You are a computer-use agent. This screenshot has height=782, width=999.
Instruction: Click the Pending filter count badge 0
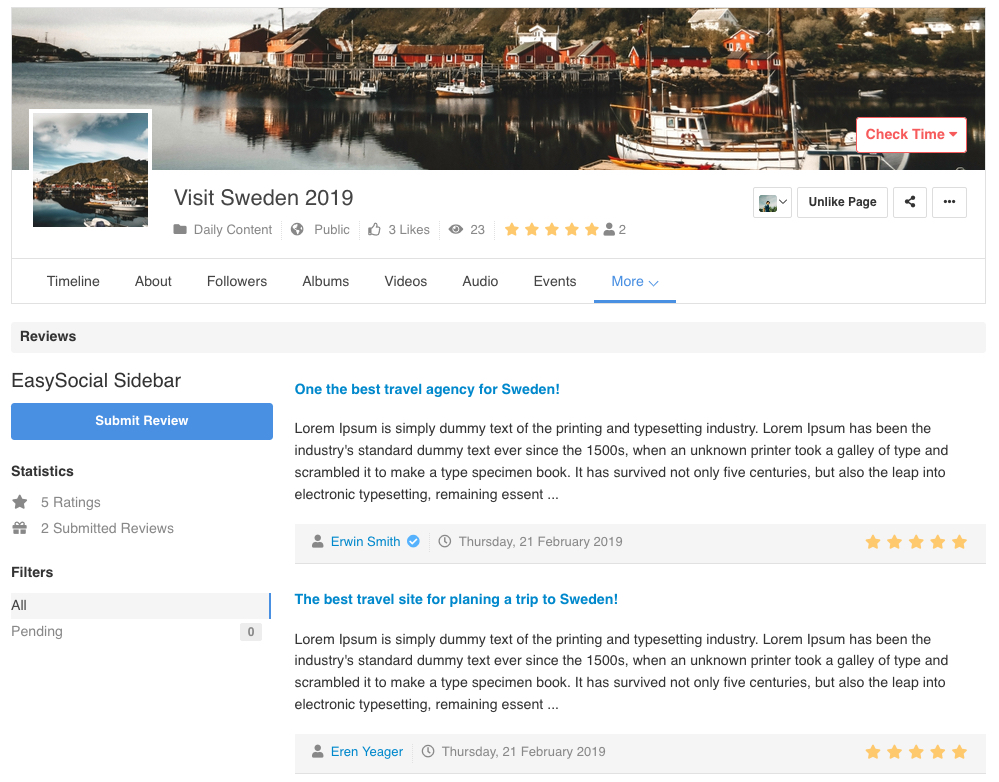[x=251, y=632]
